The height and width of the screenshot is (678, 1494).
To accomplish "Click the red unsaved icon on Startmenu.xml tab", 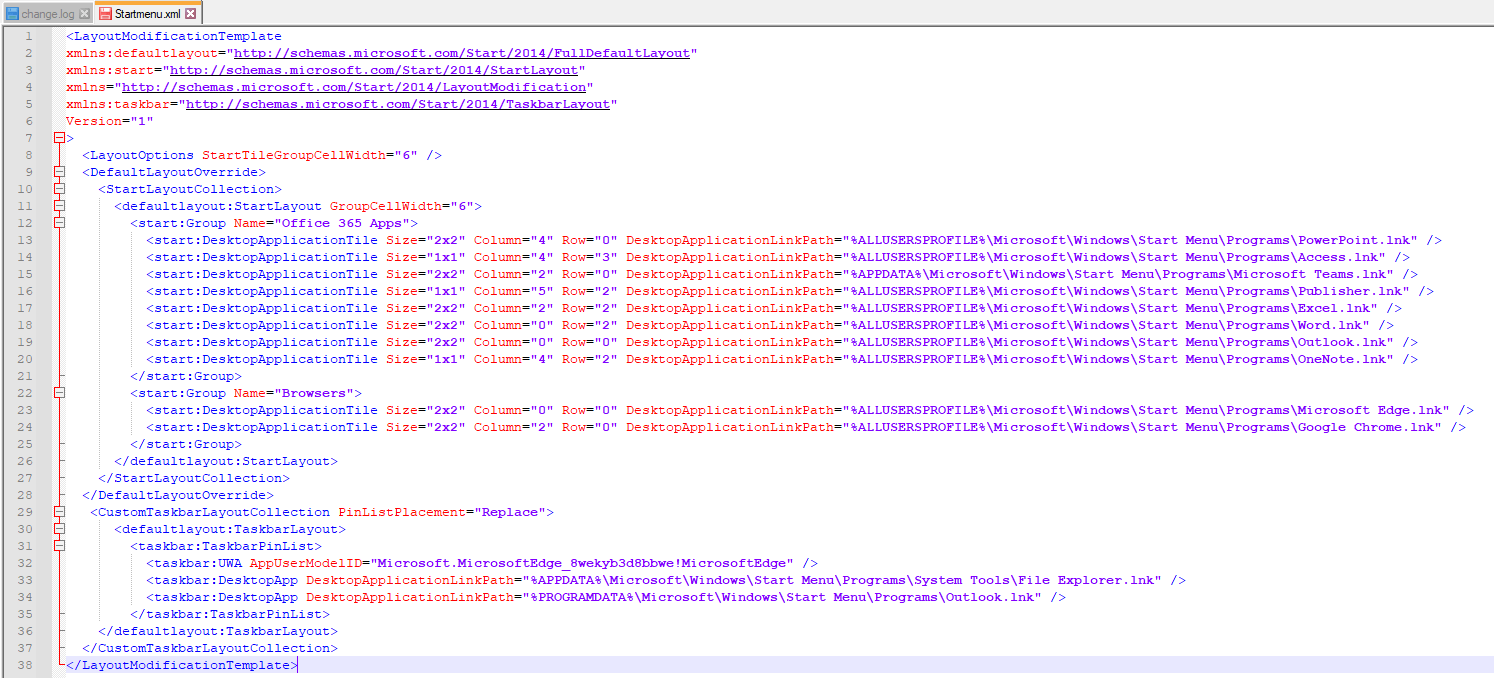I will coord(105,14).
